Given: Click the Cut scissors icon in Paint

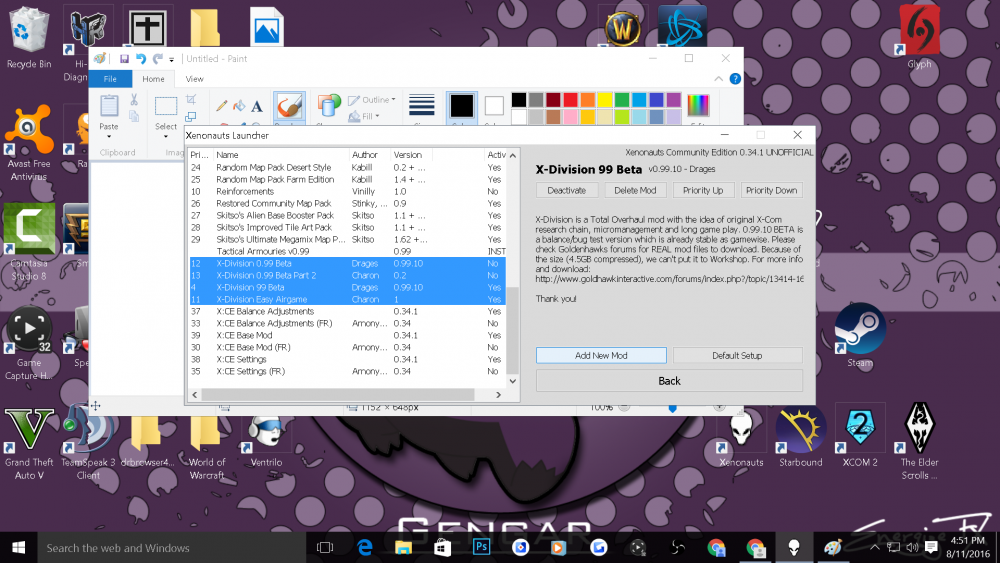Looking at the screenshot, I should (x=134, y=99).
